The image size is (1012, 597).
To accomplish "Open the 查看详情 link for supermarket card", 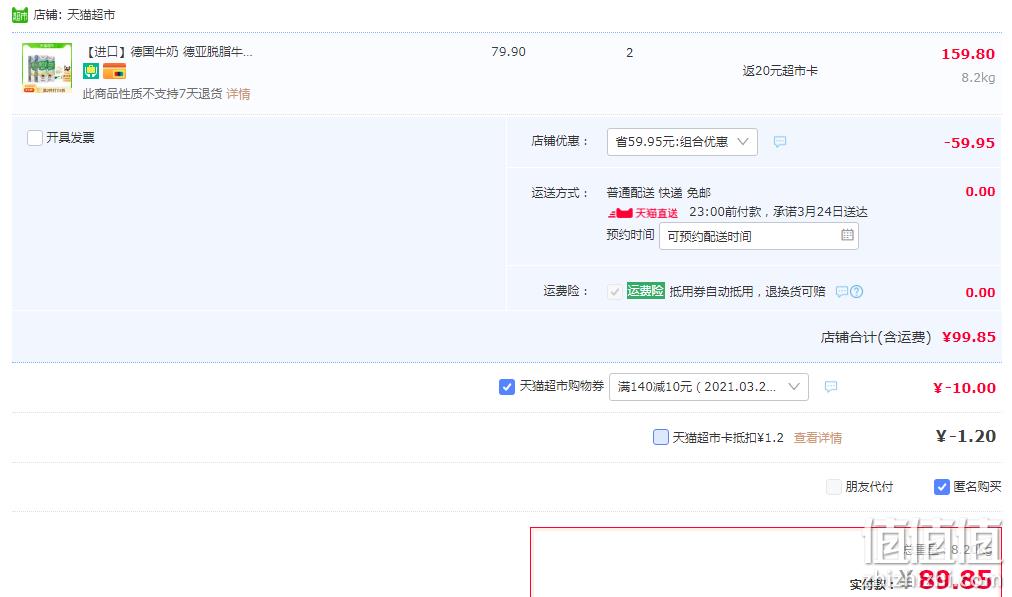I will click(x=818, y=438).
